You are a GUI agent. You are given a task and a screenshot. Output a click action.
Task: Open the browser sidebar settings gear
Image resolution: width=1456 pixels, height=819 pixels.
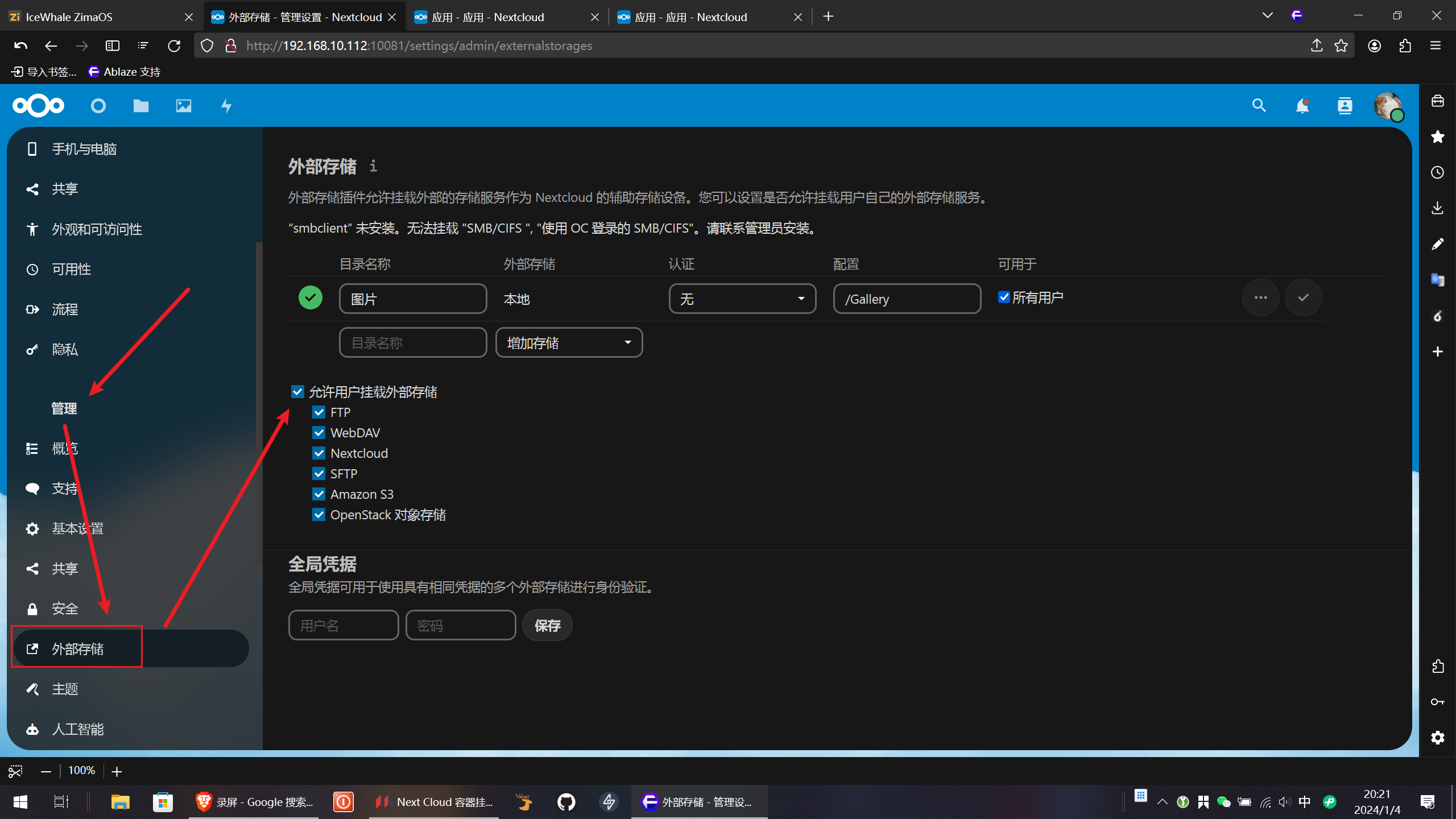click(1438, 738)
